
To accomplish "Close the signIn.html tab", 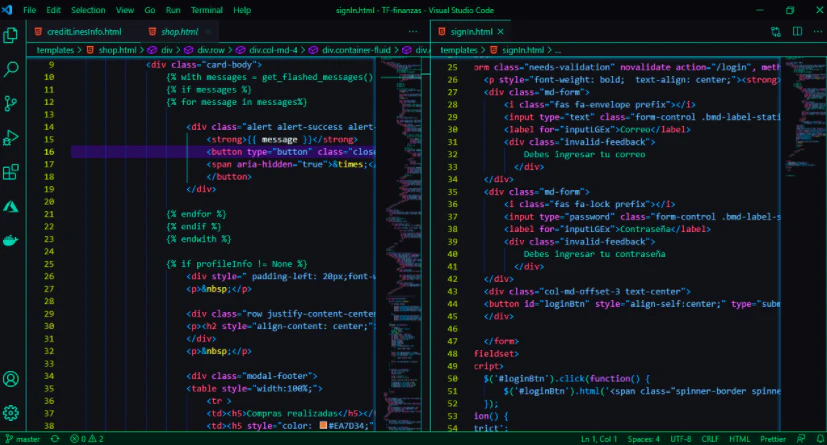I will coord(500,32).
